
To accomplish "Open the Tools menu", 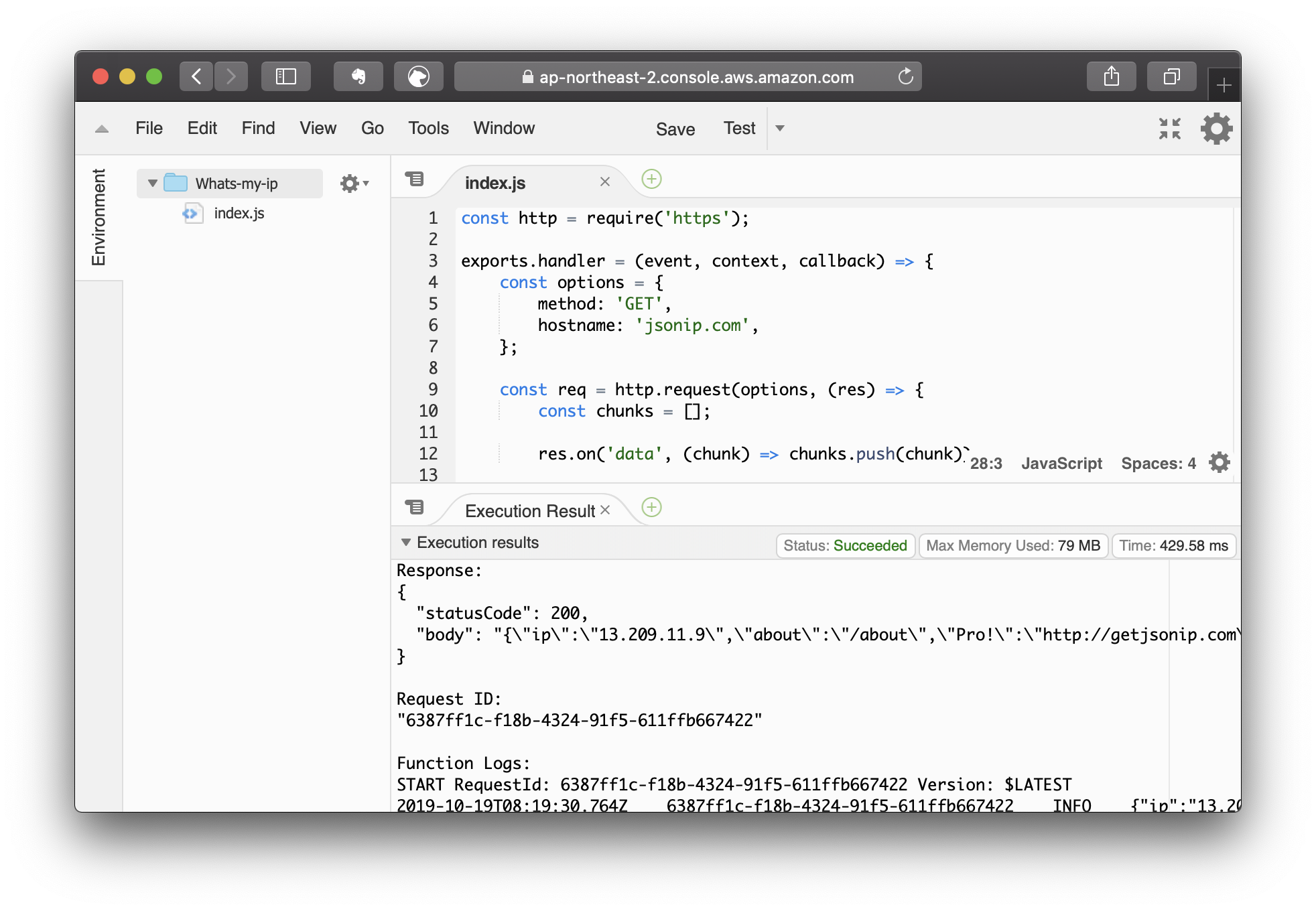I will point(428,128).
